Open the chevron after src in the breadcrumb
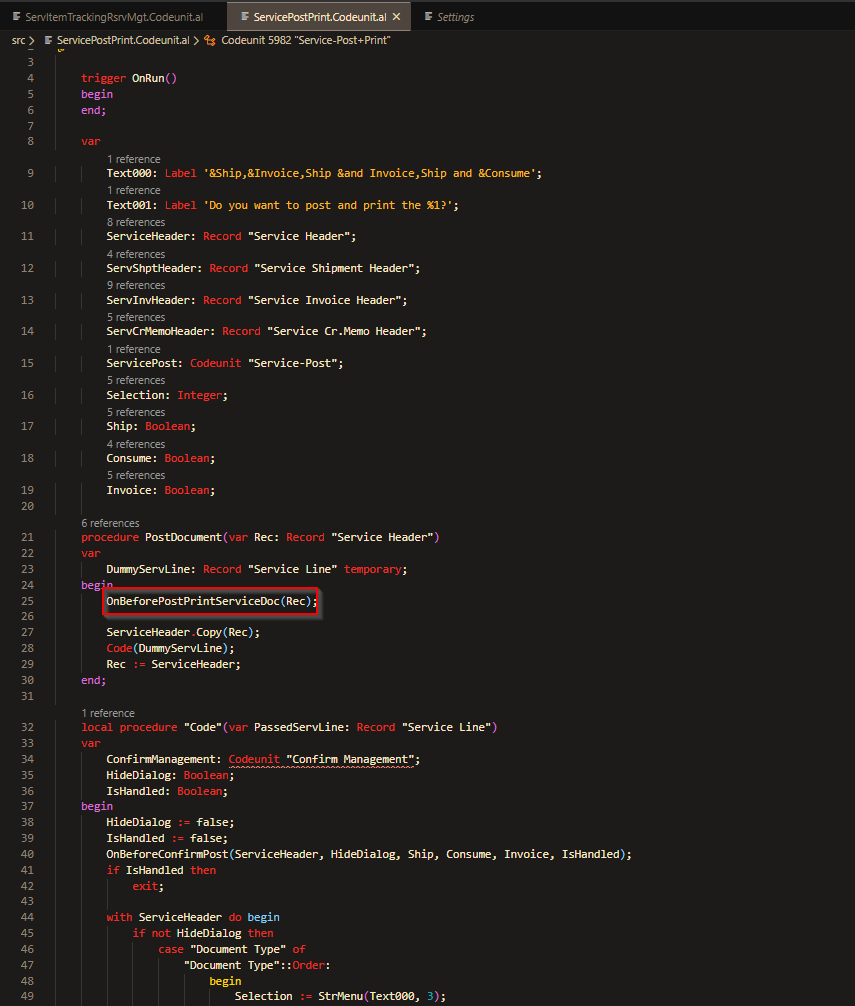 point(34,40)
